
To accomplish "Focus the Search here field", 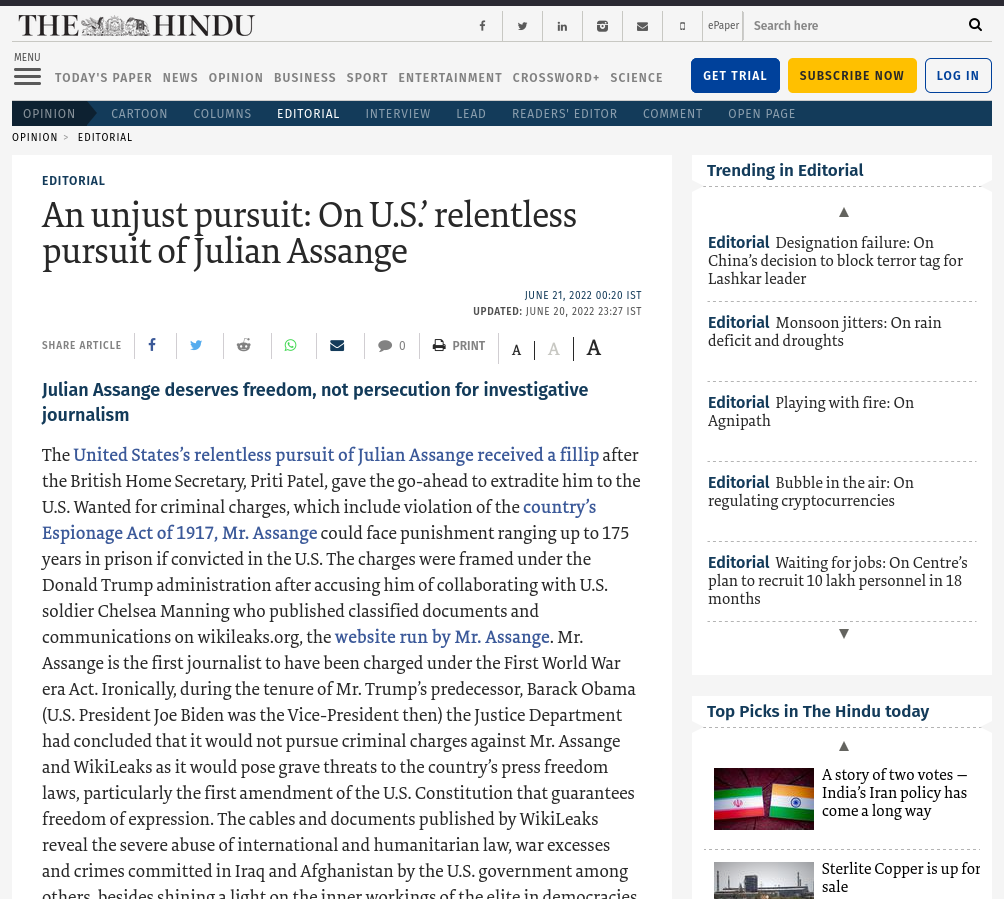I will click(x=855, y=26).
